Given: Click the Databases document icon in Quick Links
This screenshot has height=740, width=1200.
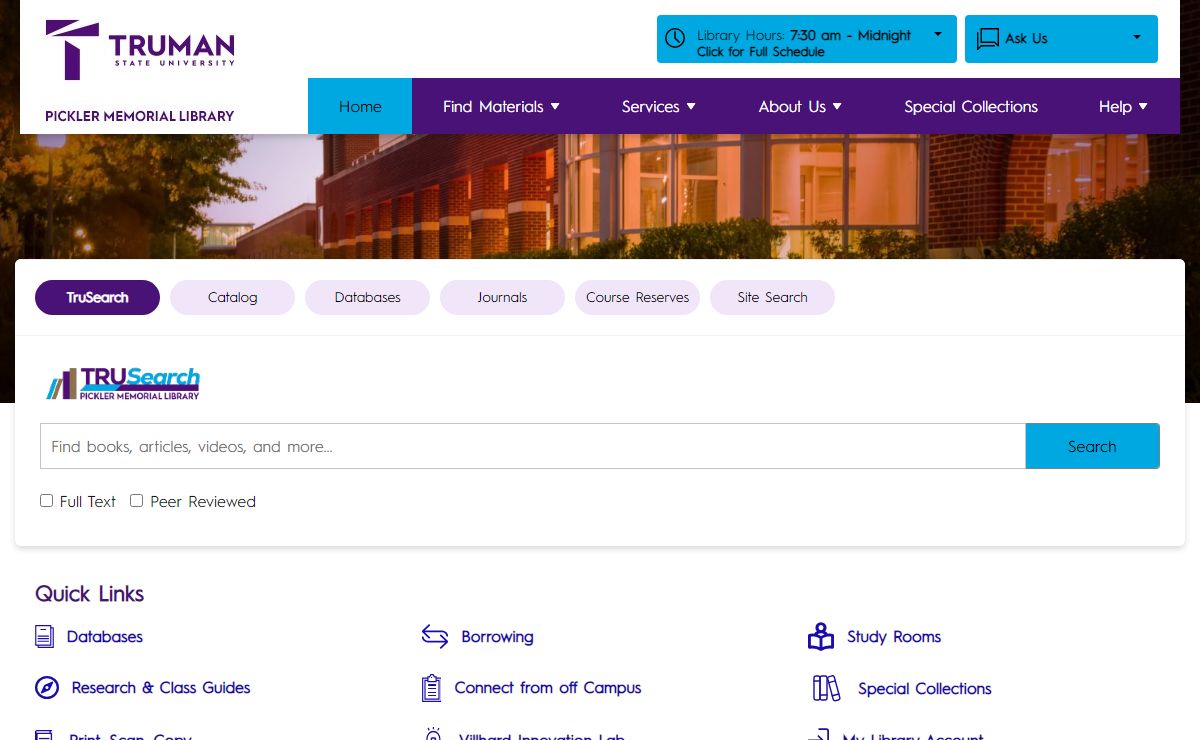Looking at the screenshot, I should click(44, 636).
